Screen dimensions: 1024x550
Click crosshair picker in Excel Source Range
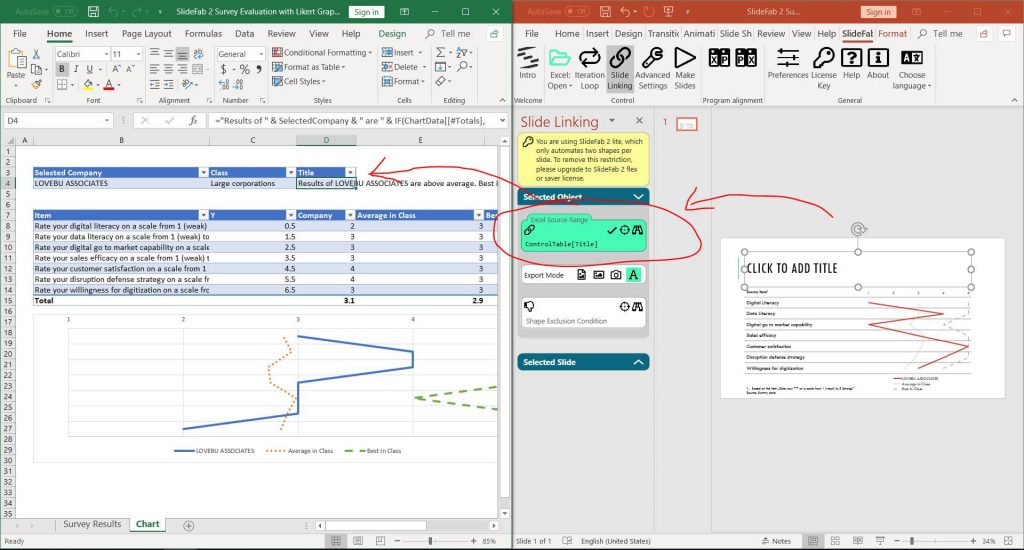624,230
